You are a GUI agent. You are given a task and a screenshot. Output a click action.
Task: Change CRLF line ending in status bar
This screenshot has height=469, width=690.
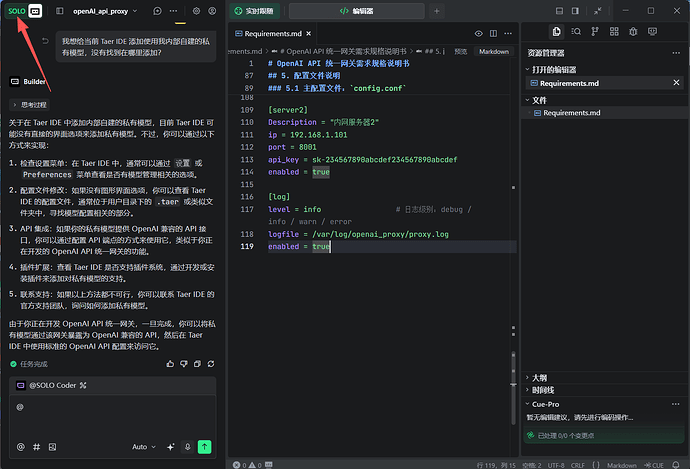(578, 465)
